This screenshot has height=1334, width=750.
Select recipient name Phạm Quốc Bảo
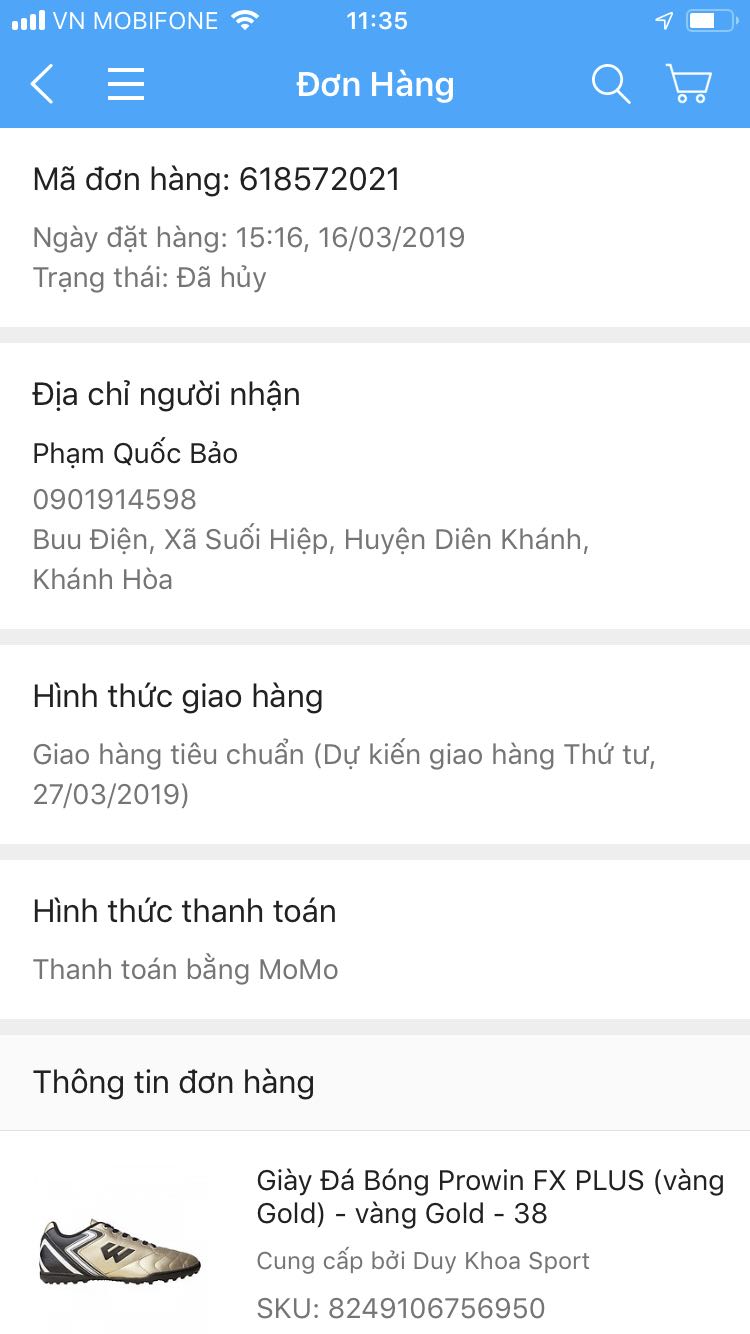click(x=136, y=453)
